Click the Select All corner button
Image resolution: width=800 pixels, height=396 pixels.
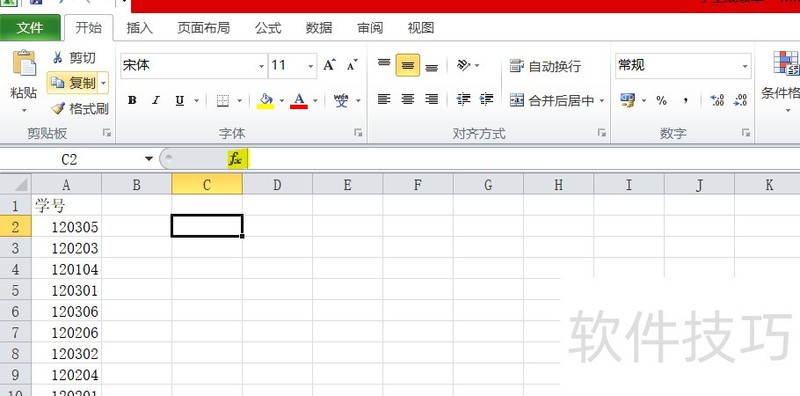[x=15, y=184]
